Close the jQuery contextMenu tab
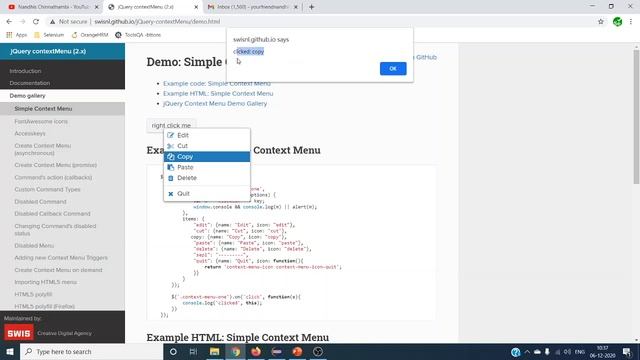Image resolution: width=640 pixels, height=360 pixels. pos(196,7)
